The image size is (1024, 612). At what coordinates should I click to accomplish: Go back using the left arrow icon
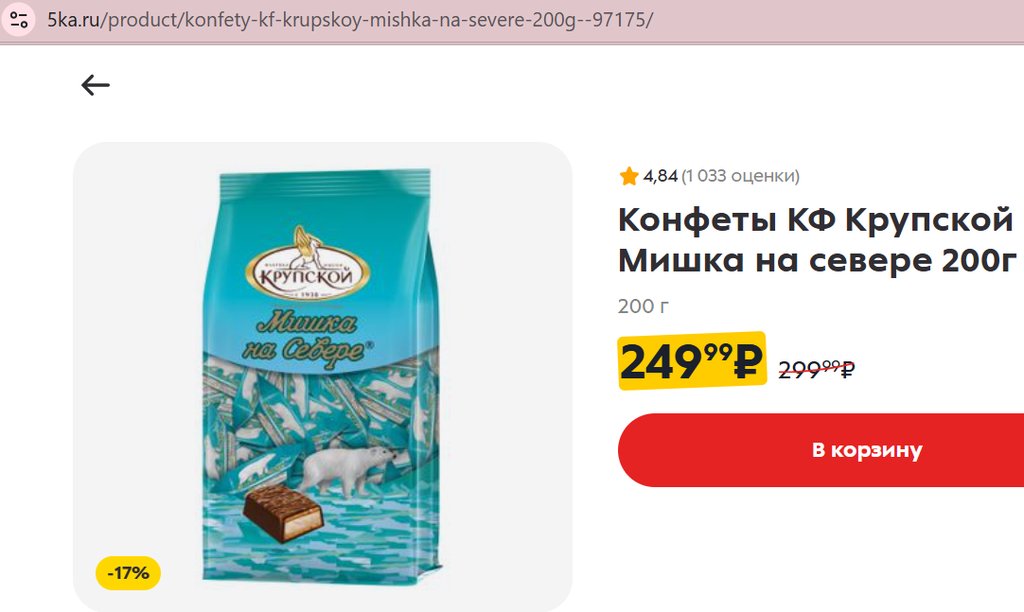tap(95, 85)
